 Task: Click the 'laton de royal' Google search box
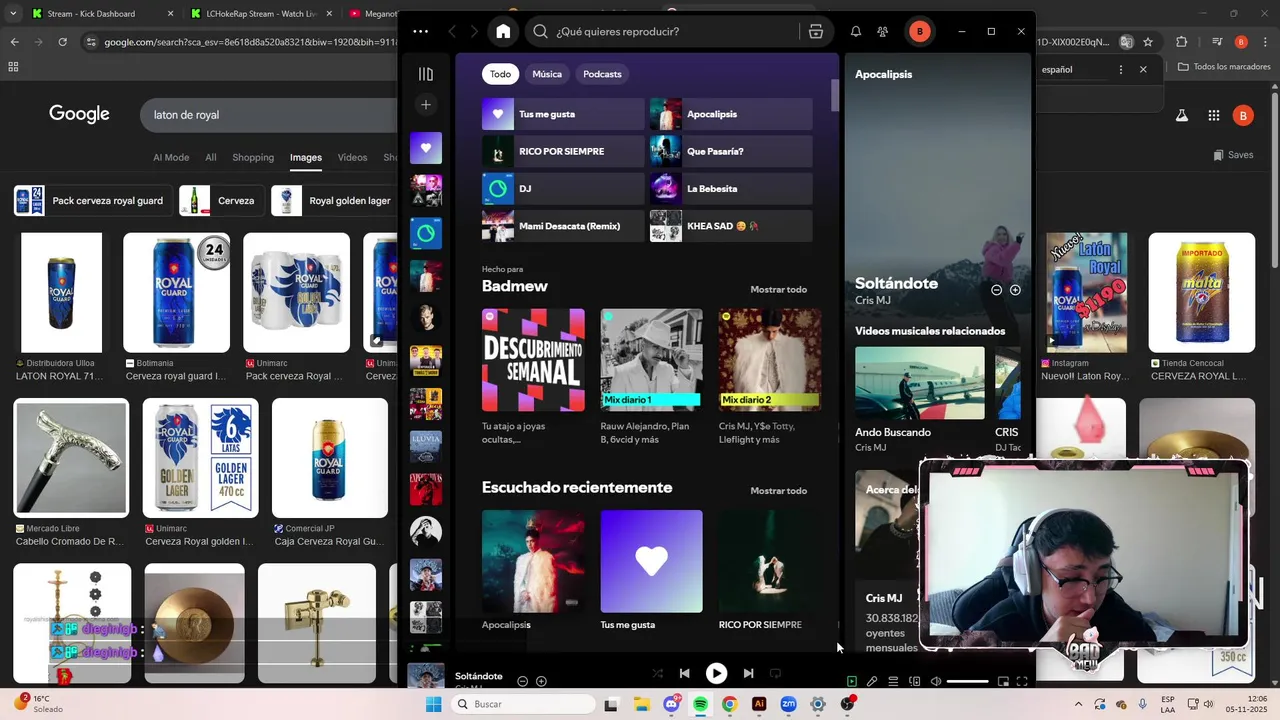[x=268, y=115]
